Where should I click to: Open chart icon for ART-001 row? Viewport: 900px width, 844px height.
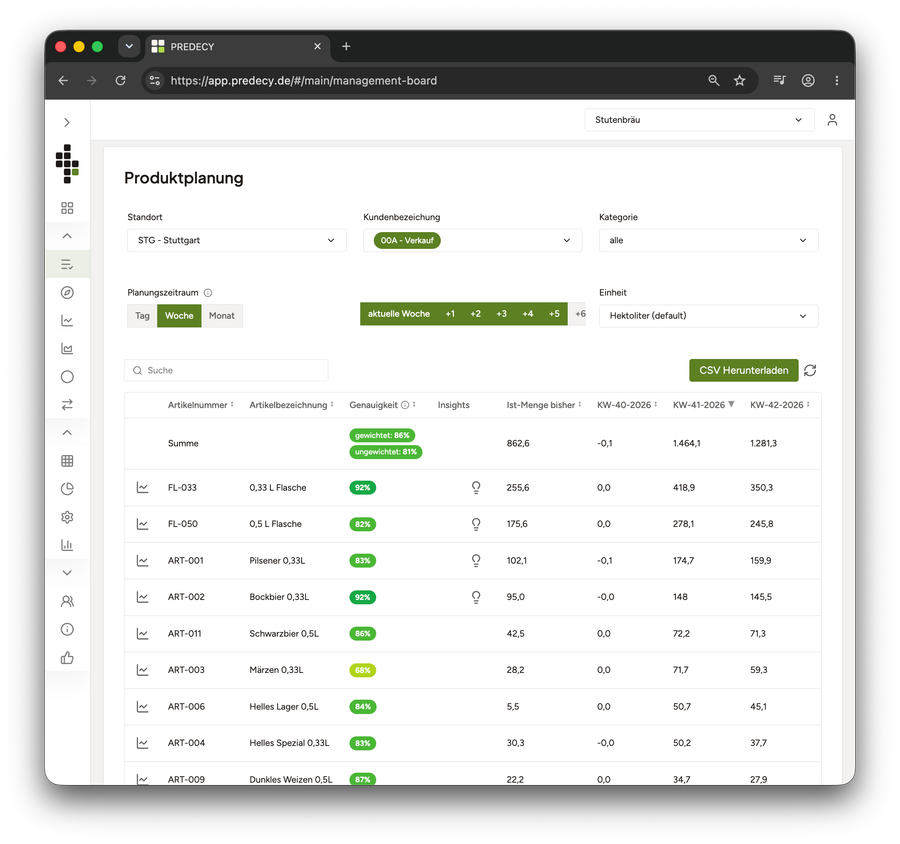pos(142,560)
